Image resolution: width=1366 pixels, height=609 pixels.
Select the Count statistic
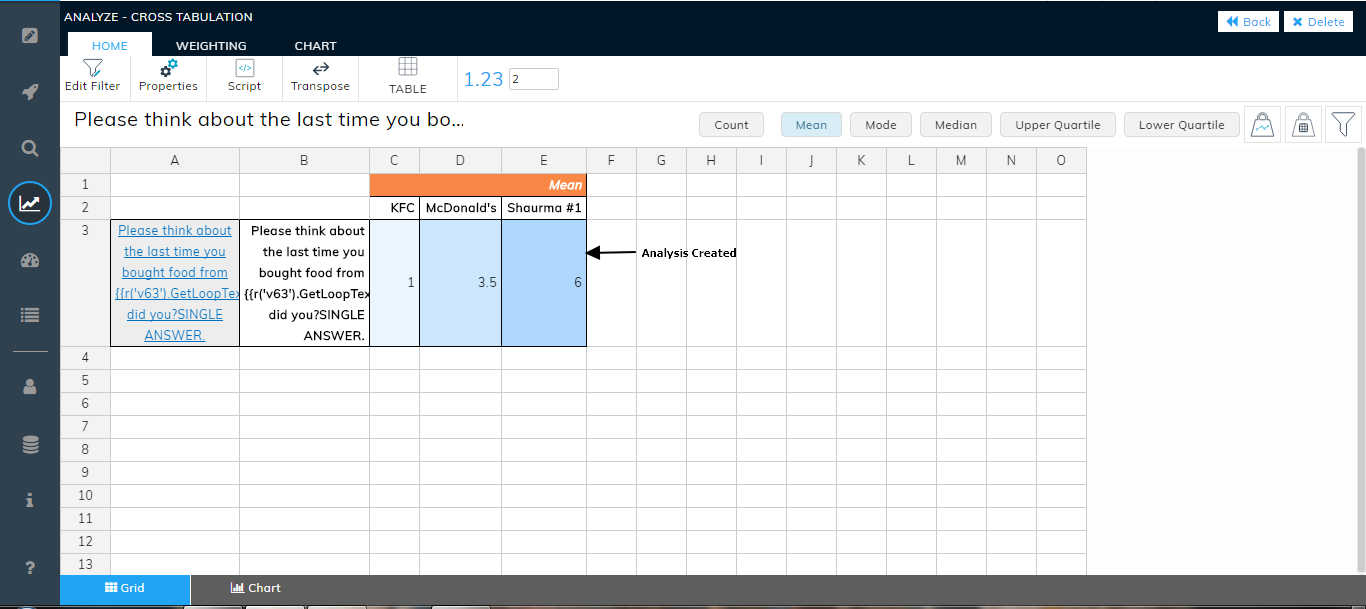pyautogui.click(x=731, y=125)
